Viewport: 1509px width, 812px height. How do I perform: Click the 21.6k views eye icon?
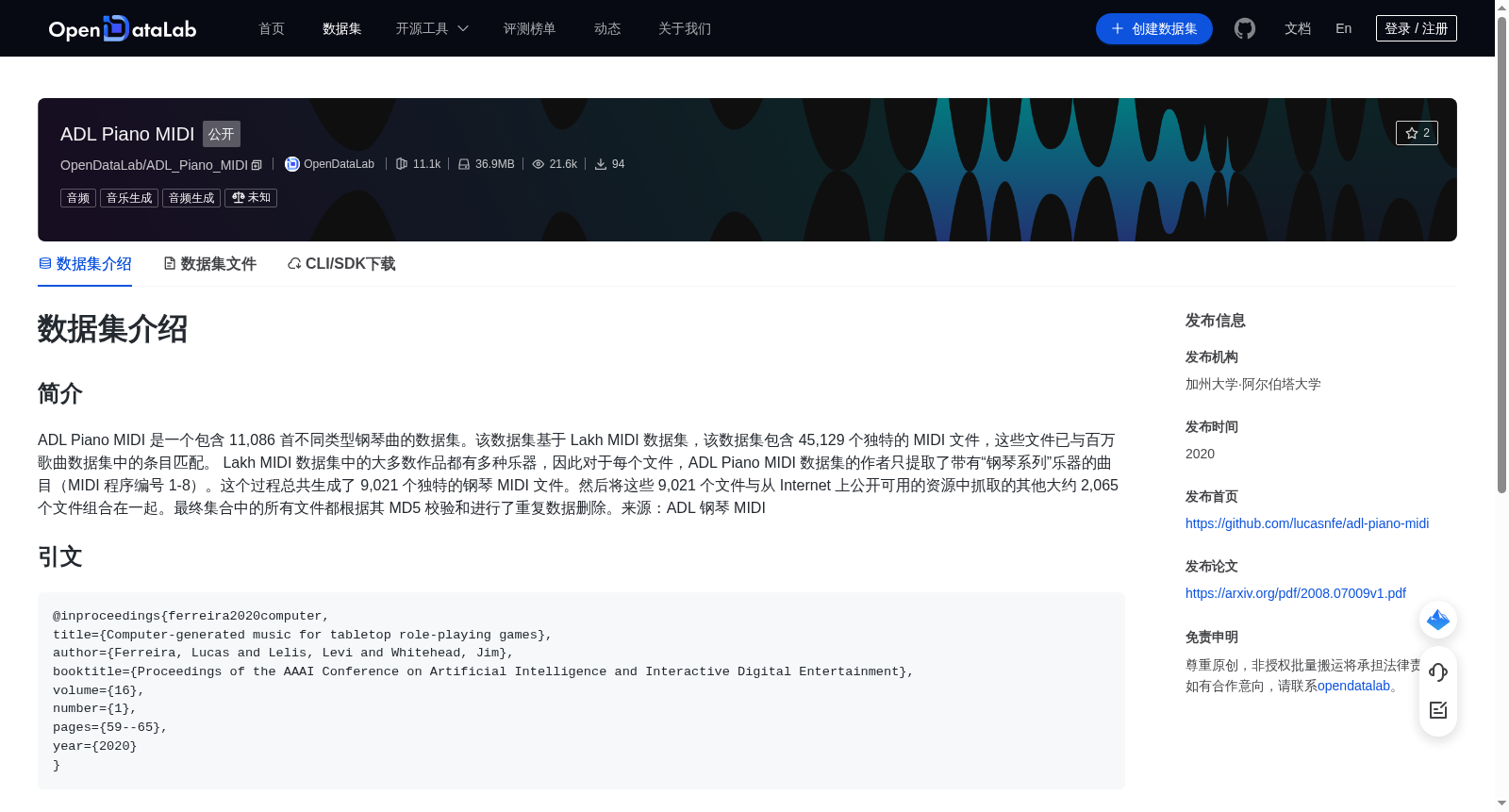coord(539,164)
